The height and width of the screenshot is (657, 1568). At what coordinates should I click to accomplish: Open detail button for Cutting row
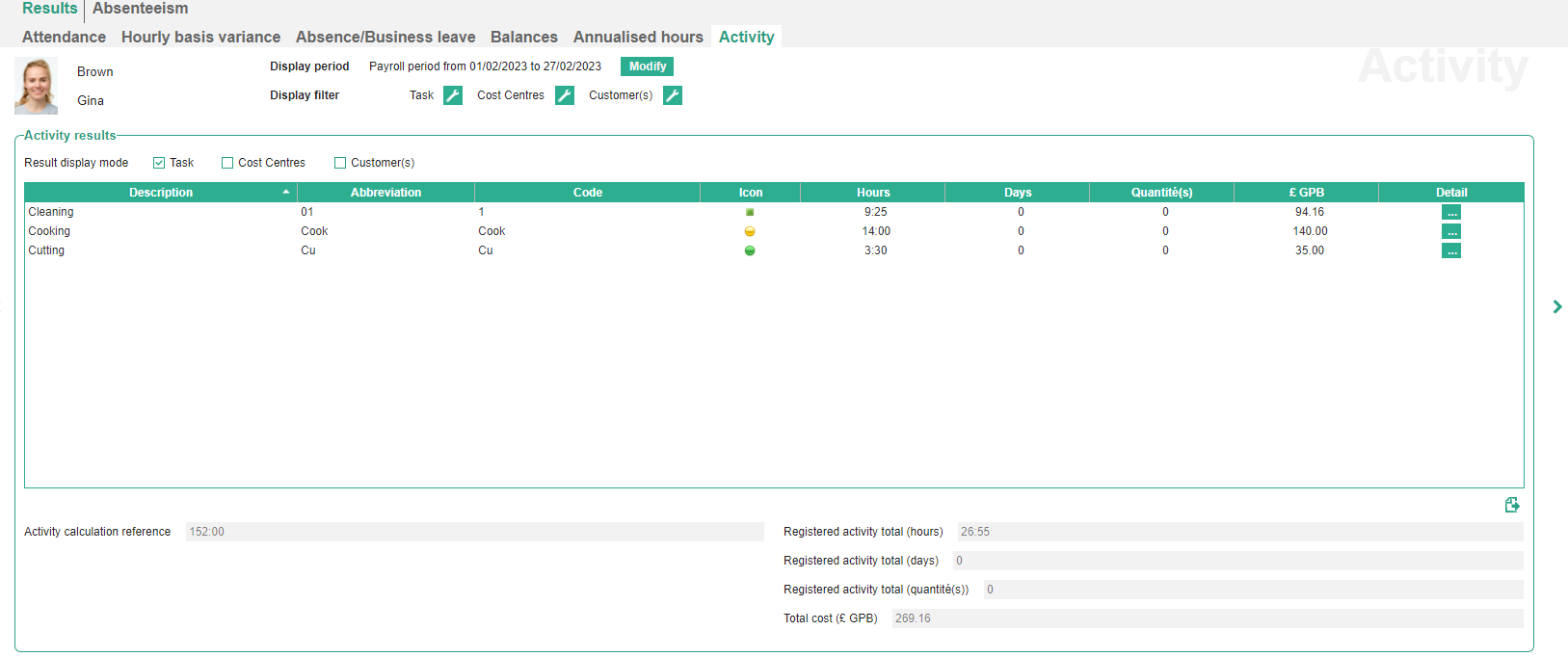pos(1451,250)
